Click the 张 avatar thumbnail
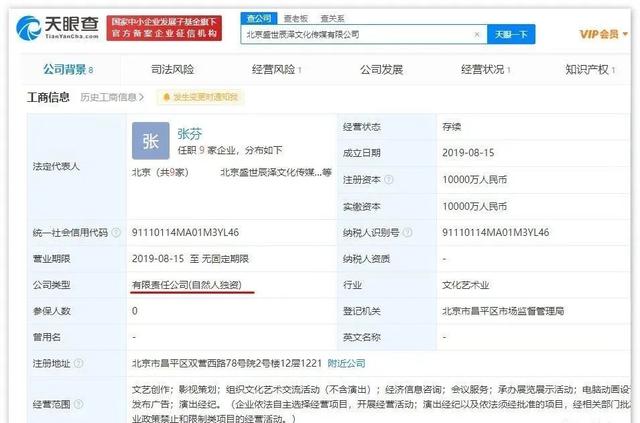 click(x=151, y=141)
